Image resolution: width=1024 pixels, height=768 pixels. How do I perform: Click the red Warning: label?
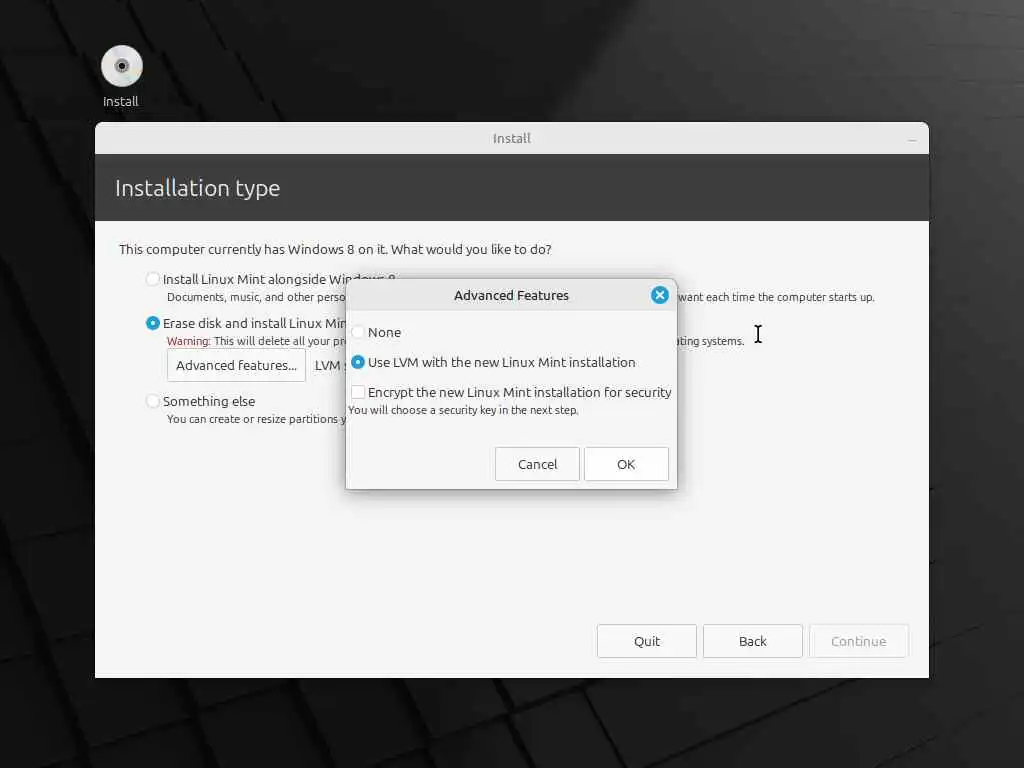(x=188, y=341)
